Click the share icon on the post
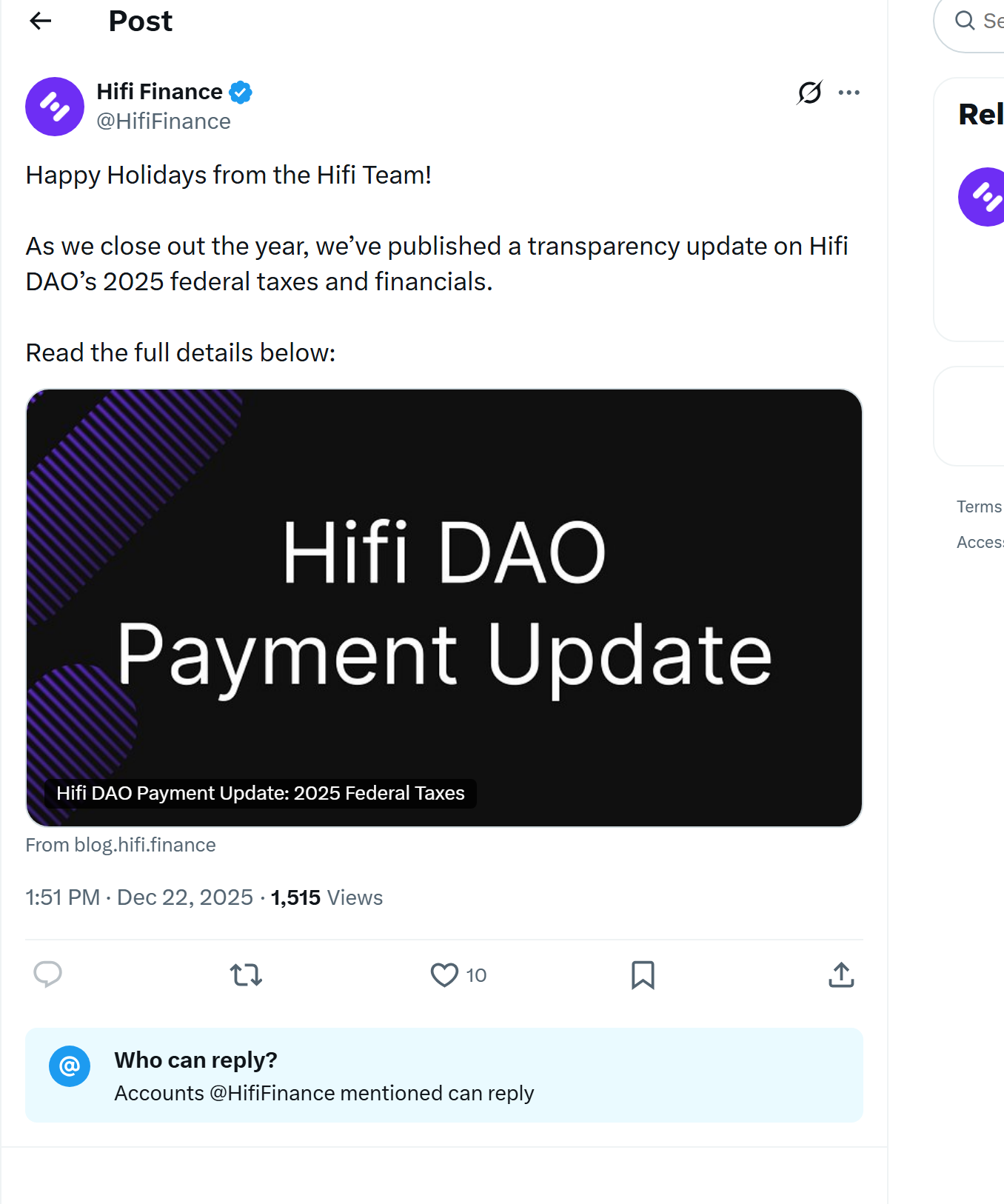 (x=840, y=976)
